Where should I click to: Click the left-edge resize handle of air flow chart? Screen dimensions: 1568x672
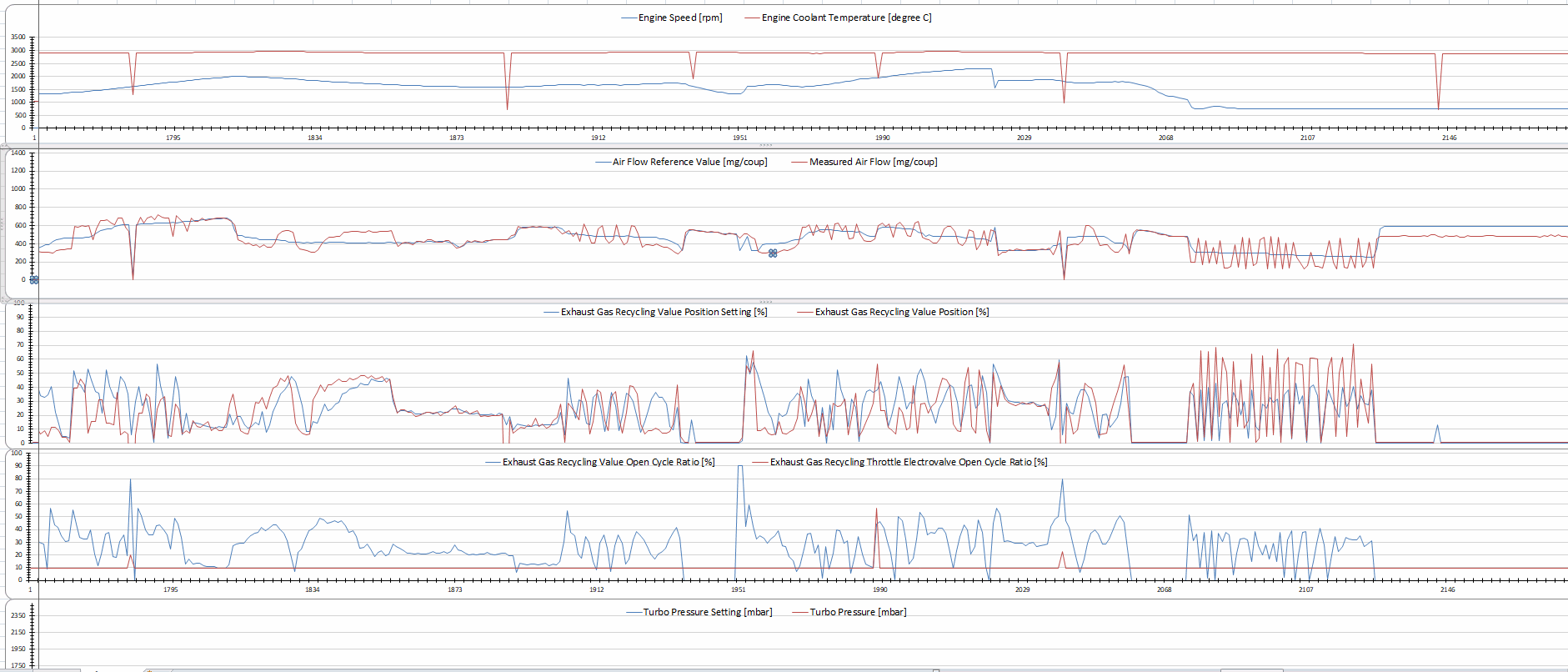pos(7,223)
